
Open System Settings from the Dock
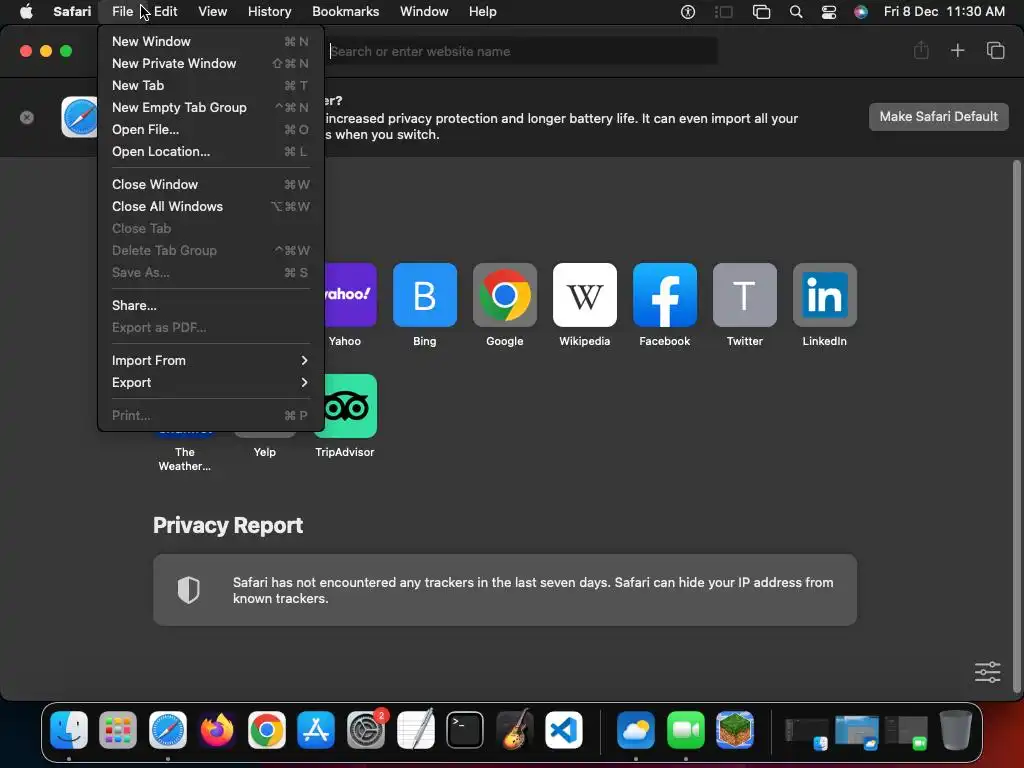pos(366,729)
